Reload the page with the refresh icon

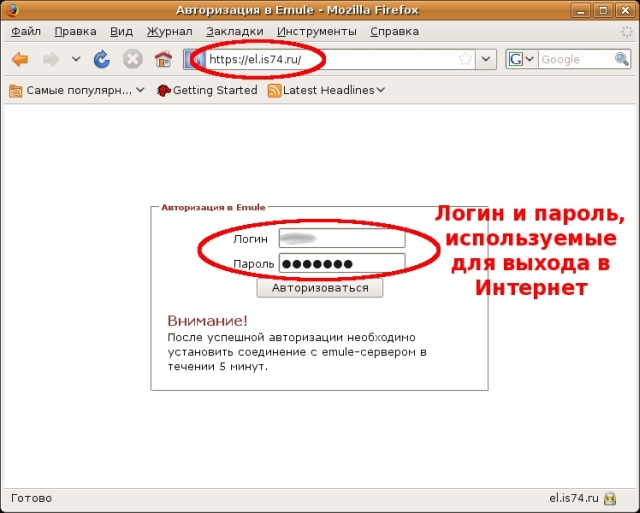tap(102, 59)
